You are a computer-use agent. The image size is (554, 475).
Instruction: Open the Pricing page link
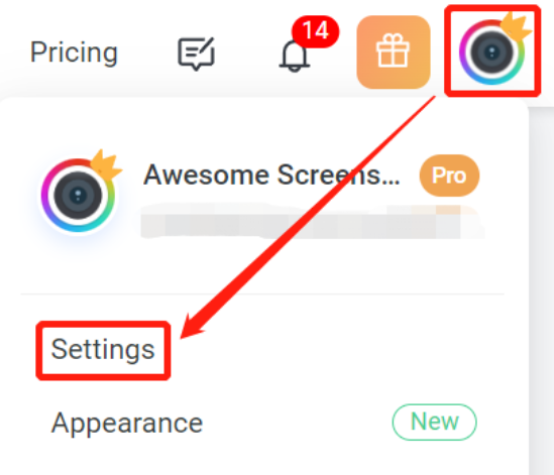(74, 53)
